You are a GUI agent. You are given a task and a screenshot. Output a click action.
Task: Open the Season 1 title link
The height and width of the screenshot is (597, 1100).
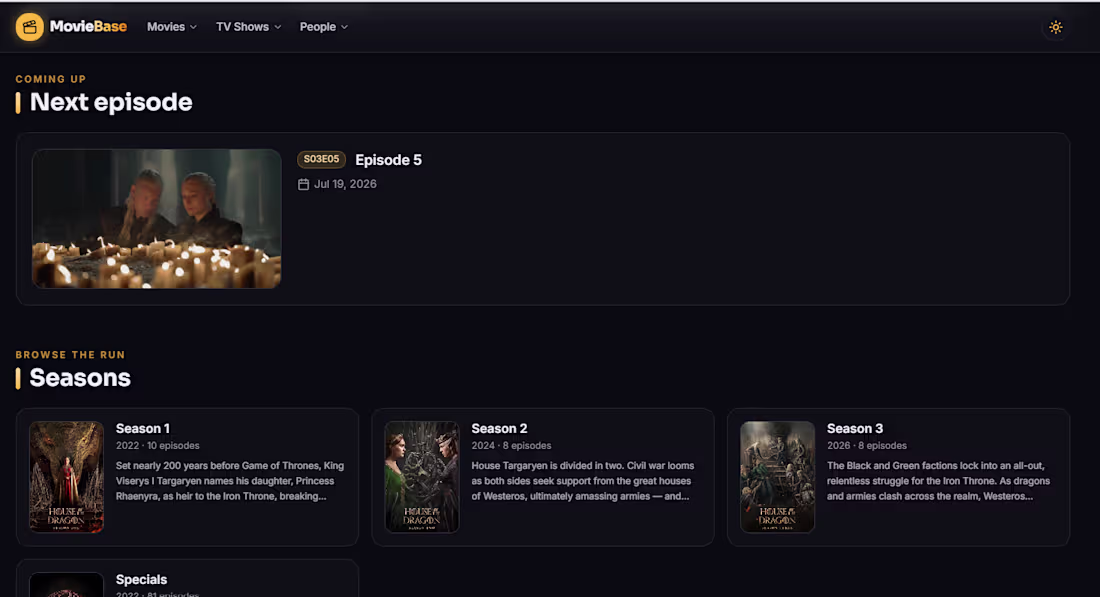click(x=142, y=429)
